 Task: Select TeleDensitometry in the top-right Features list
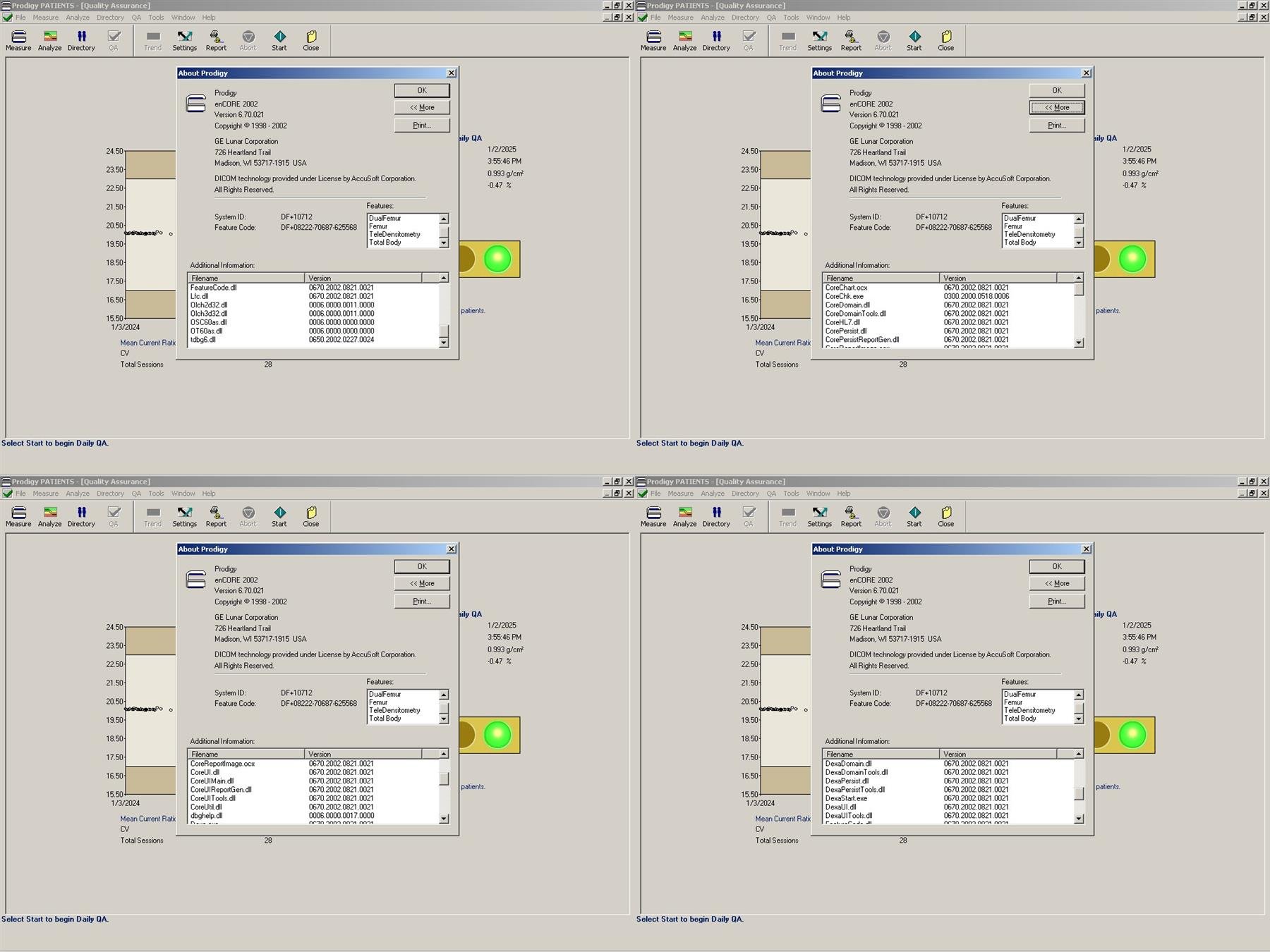coord(1038,234)
